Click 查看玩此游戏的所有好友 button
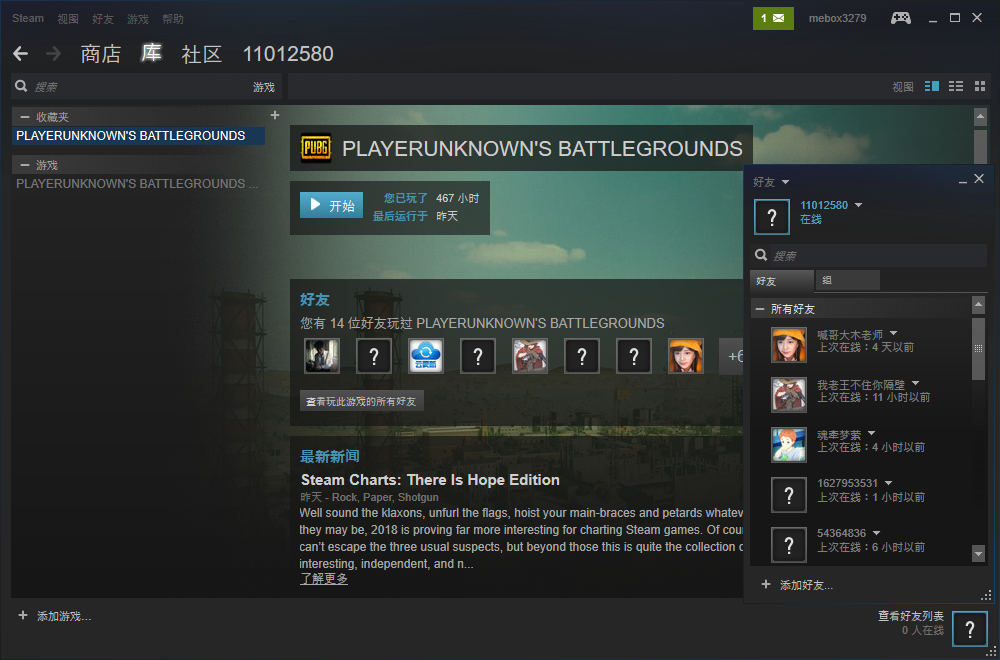 coord(362,402)
